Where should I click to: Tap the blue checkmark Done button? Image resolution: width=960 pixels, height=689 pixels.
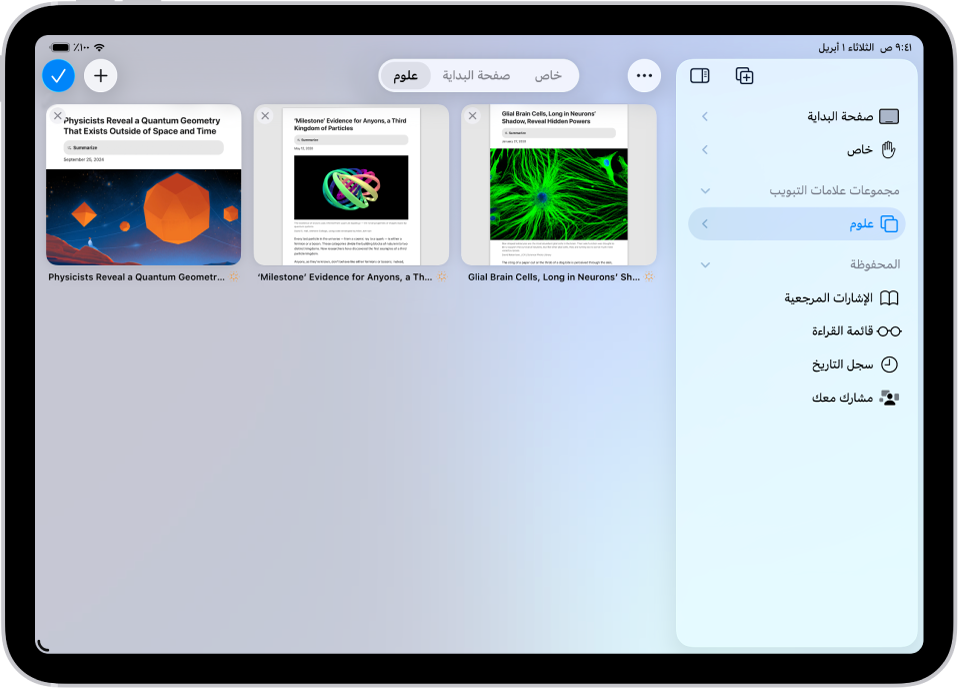58,76
